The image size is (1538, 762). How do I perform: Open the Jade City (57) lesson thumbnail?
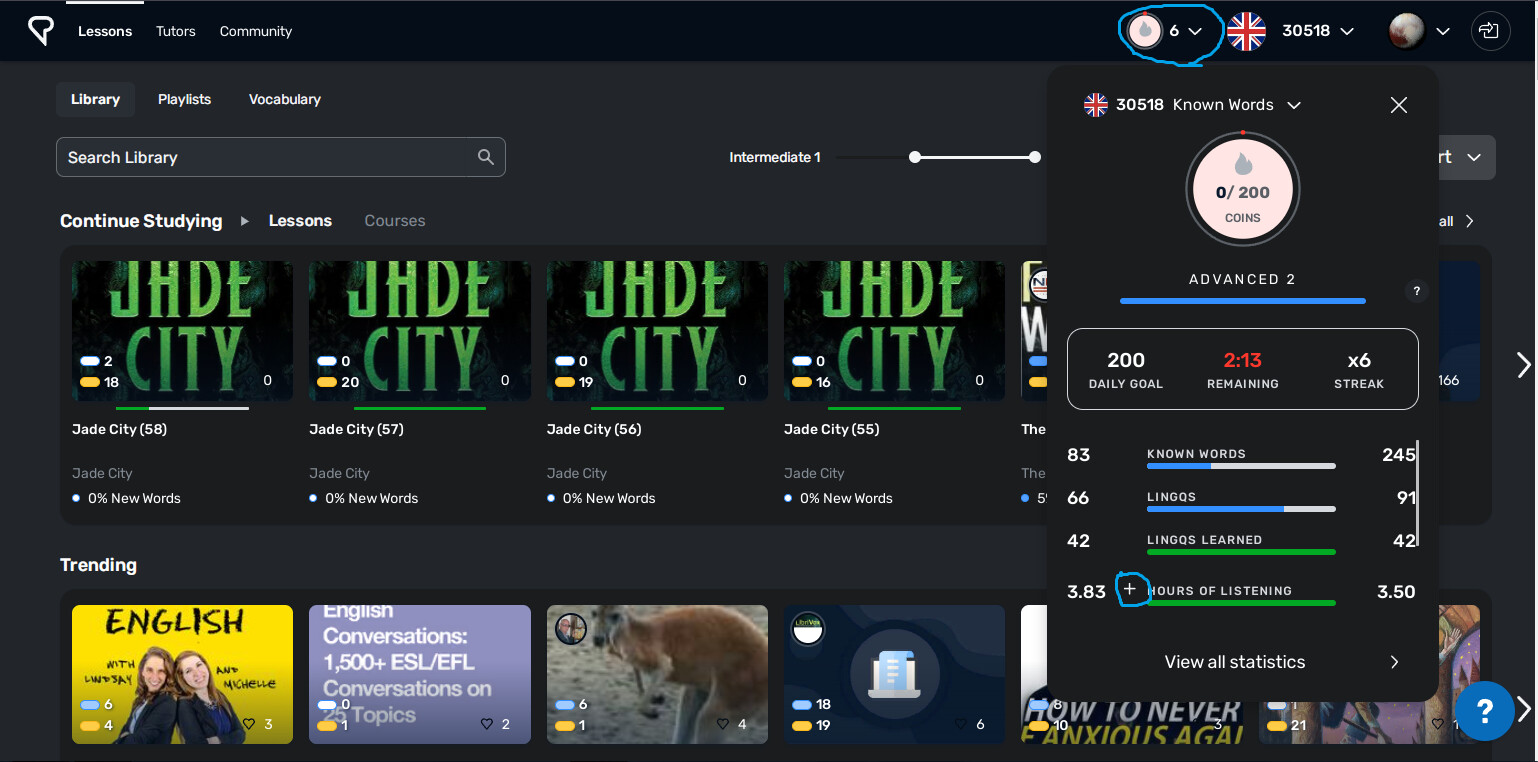420,331
